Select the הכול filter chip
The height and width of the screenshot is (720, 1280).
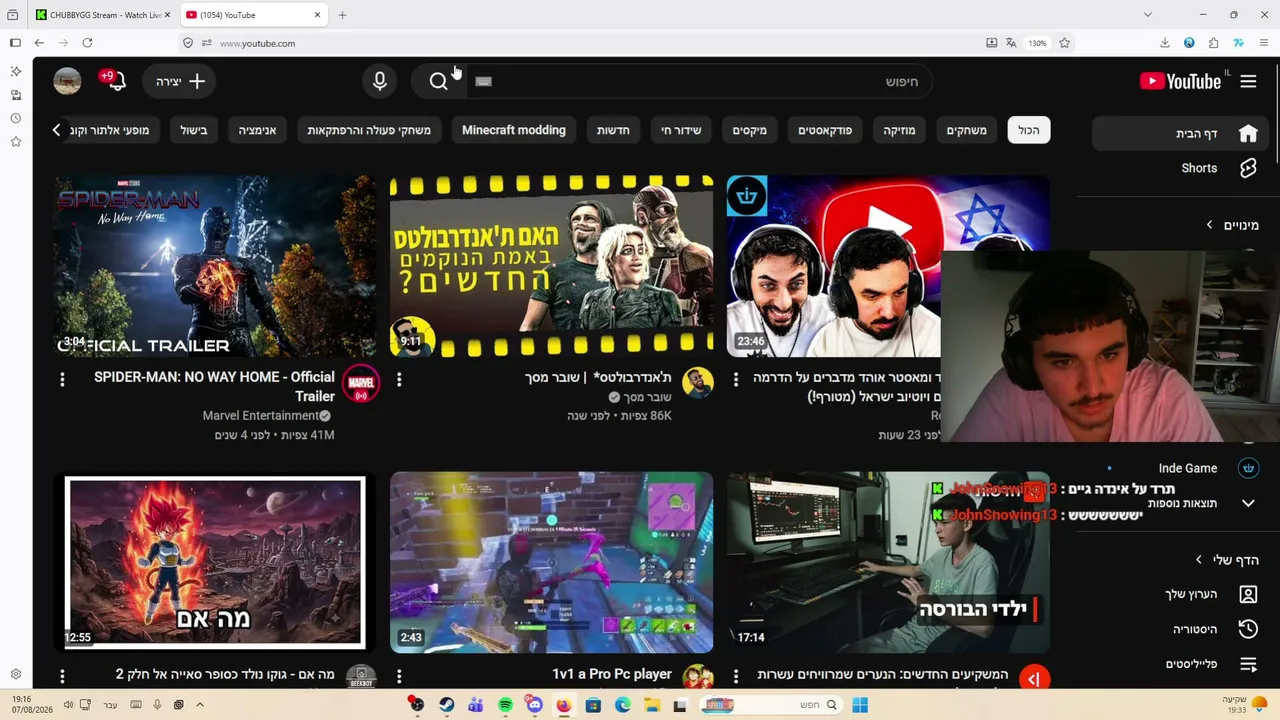click(1029, 130)
